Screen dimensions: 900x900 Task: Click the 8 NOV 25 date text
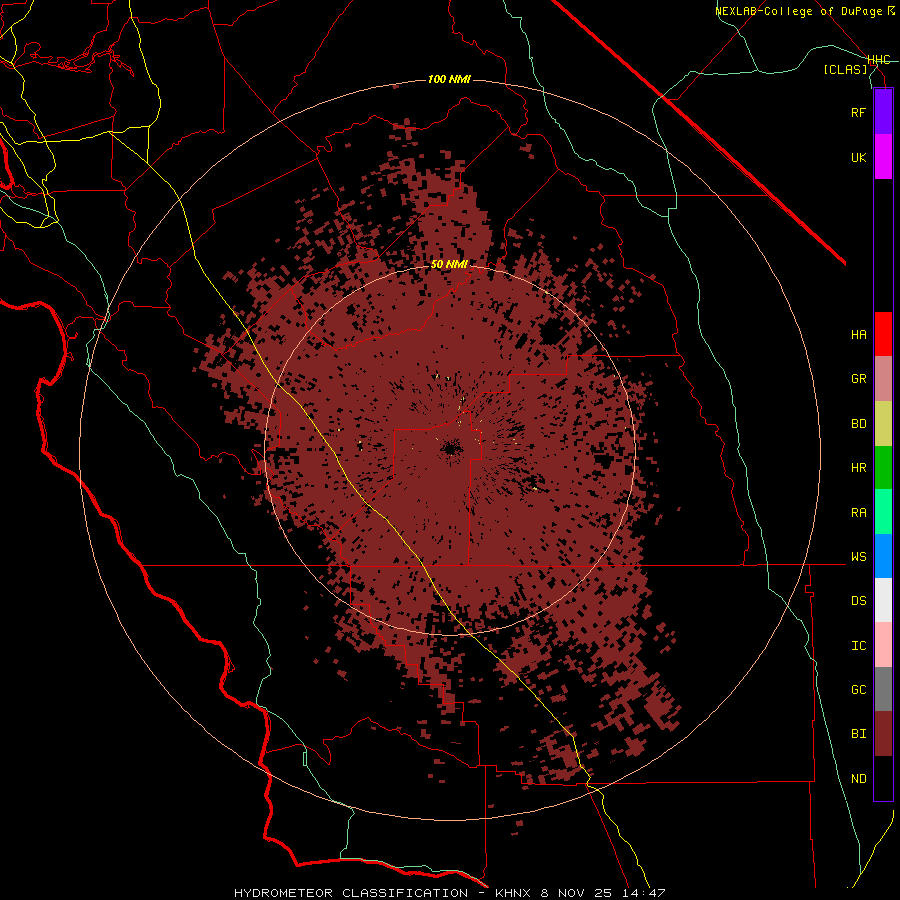[576, 893]
